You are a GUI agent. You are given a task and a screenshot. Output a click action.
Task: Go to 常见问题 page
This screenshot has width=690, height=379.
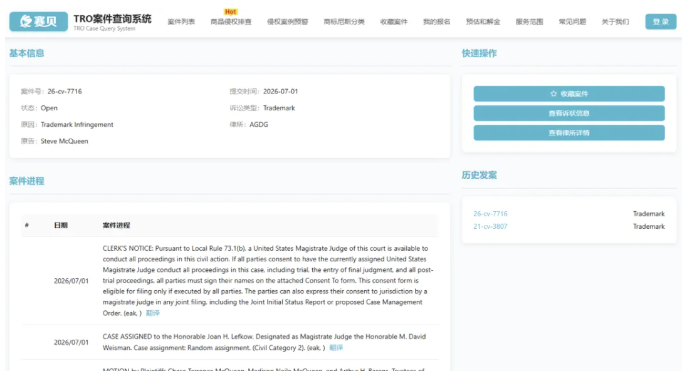(x=572, y=22)
